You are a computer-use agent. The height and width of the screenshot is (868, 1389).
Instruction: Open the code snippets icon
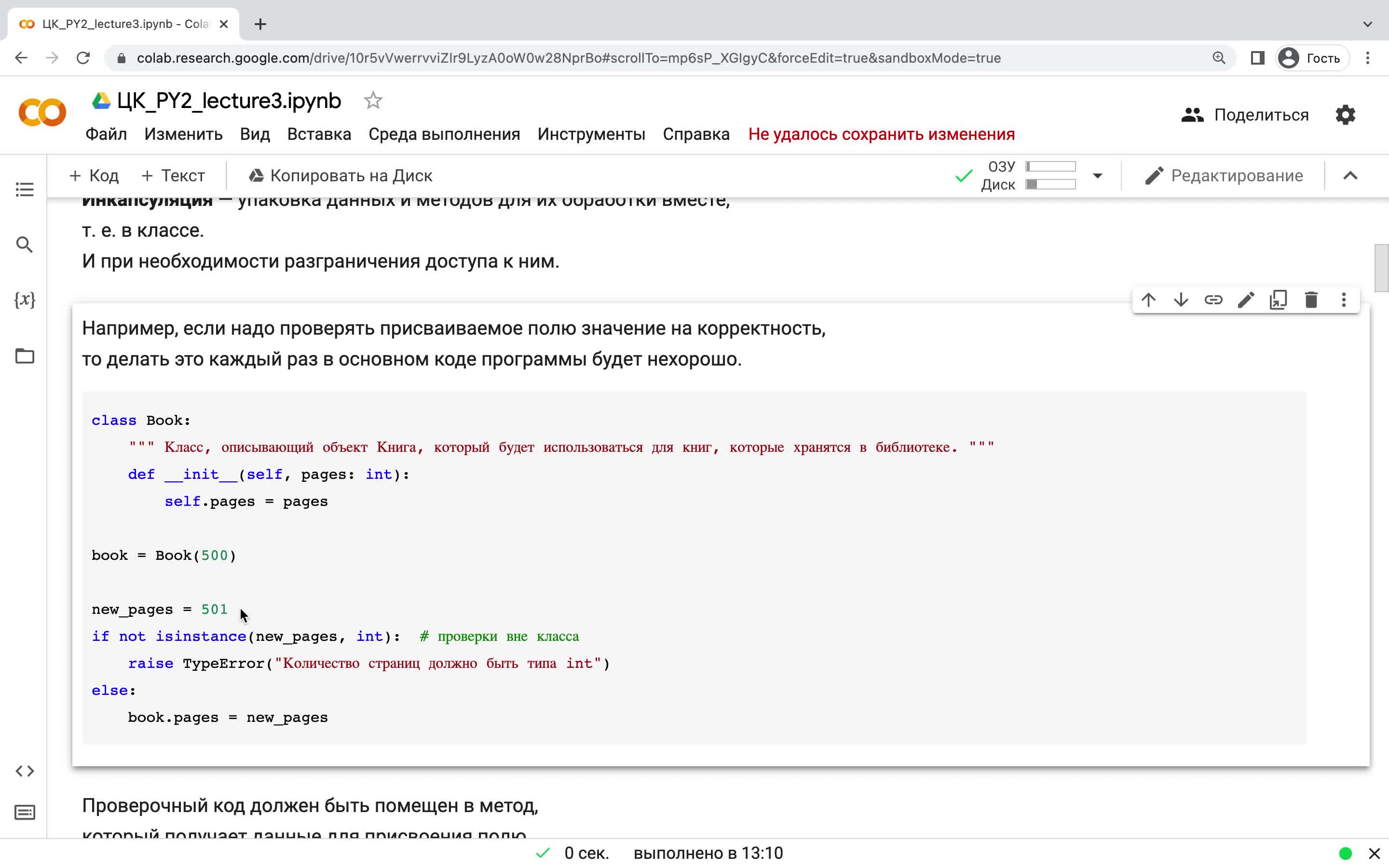click(24, 771)
